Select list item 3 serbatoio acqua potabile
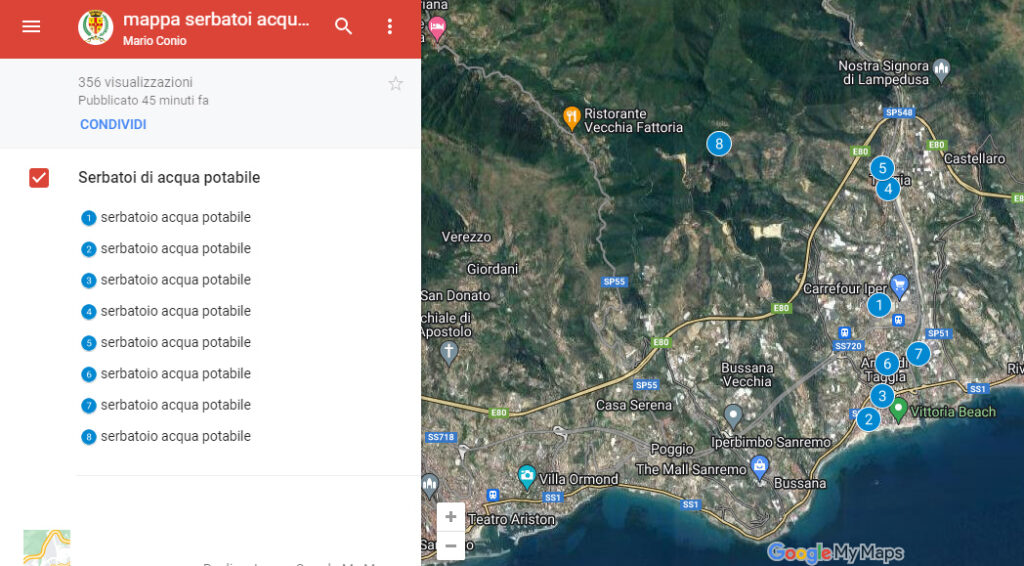Viewport: 1024px width, 566px height. pos(166,280)
